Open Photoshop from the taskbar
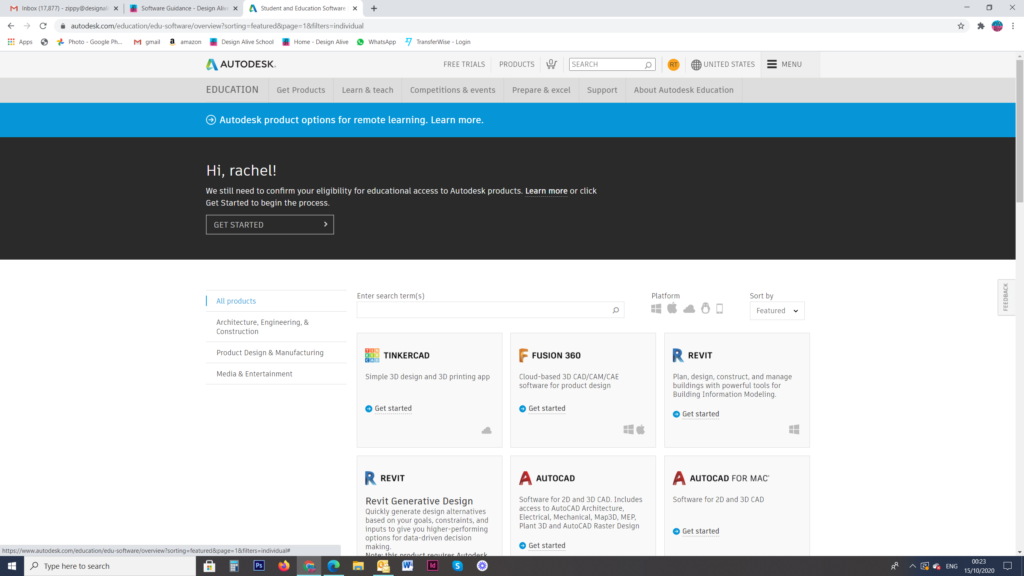 pos(259,566)
